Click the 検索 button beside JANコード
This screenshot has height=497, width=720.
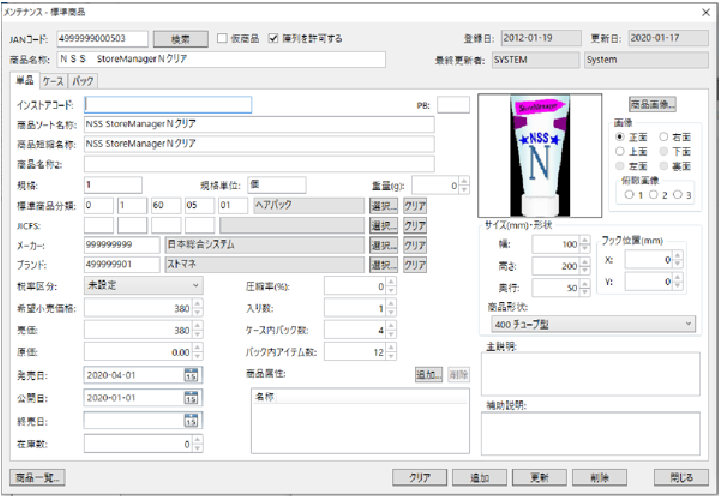(x=181, y=39)
